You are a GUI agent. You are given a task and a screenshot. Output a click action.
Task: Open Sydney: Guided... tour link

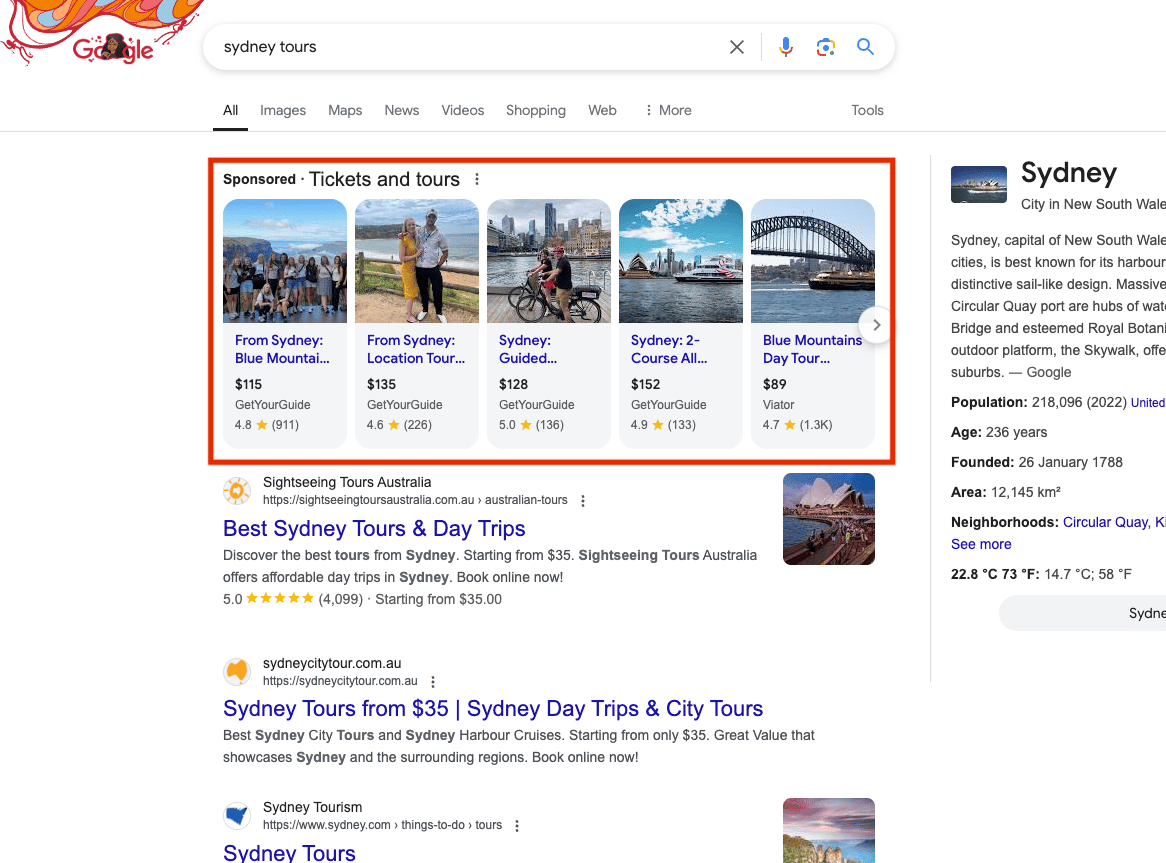[527, 349]
